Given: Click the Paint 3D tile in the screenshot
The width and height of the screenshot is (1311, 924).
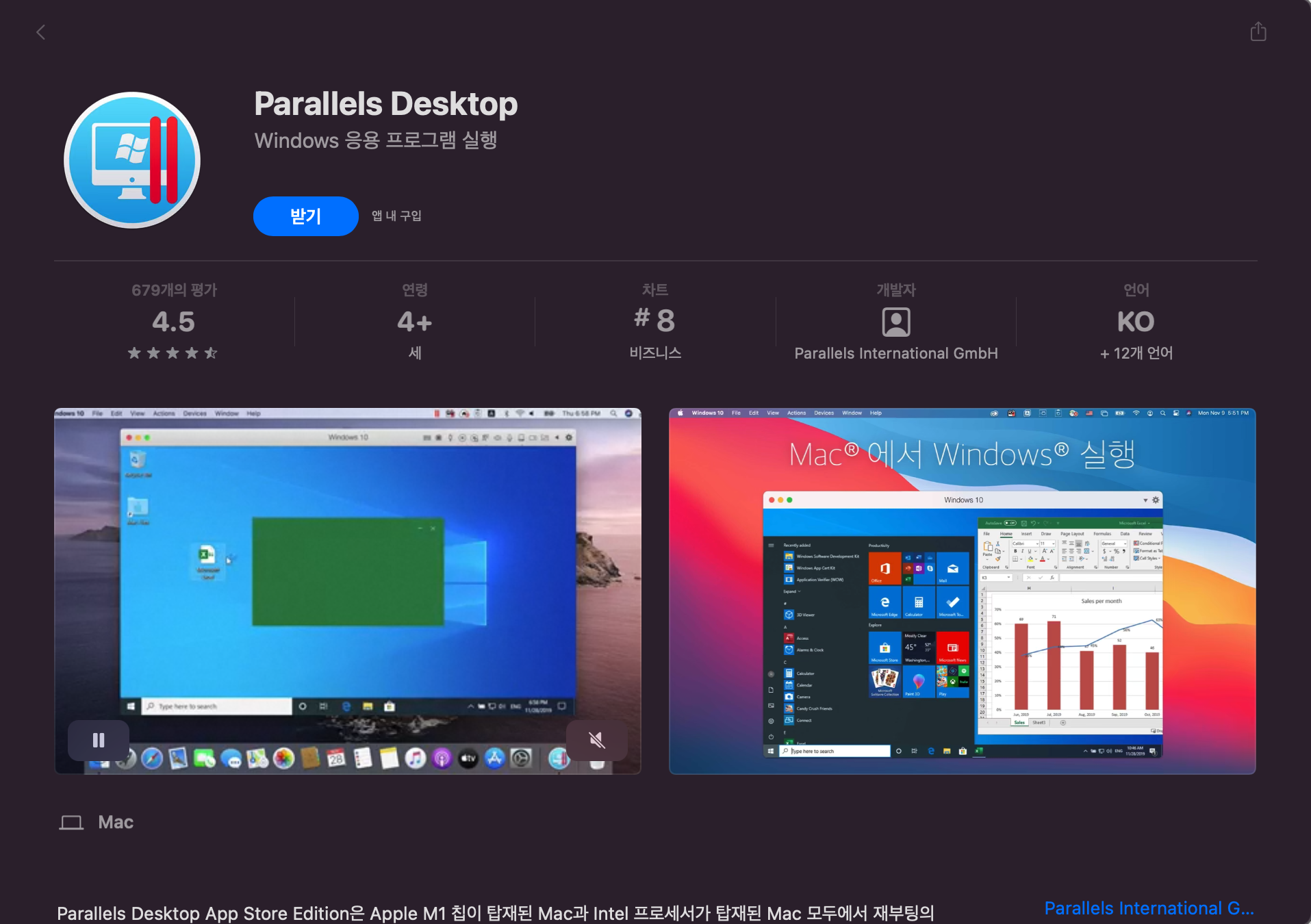Looking at the screenshot, I should pos(918,682).
